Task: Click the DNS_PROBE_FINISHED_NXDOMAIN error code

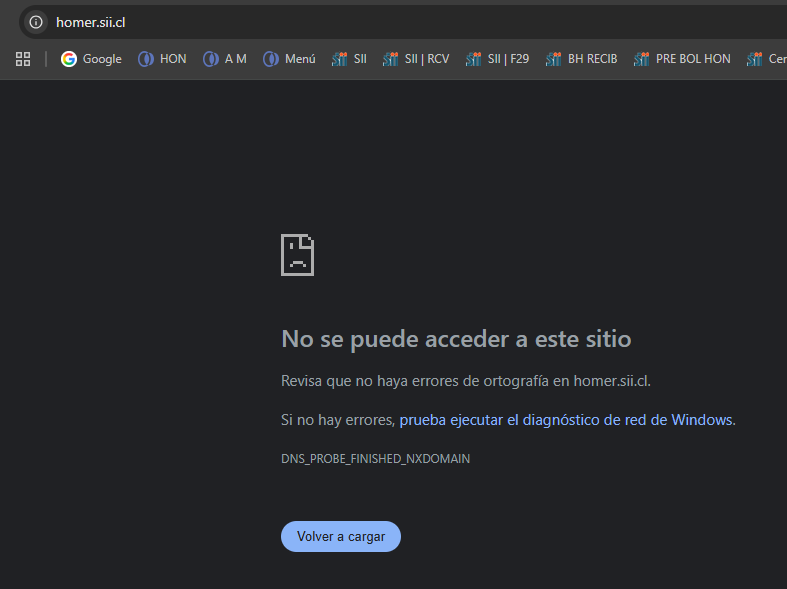Action: (375, 459)
